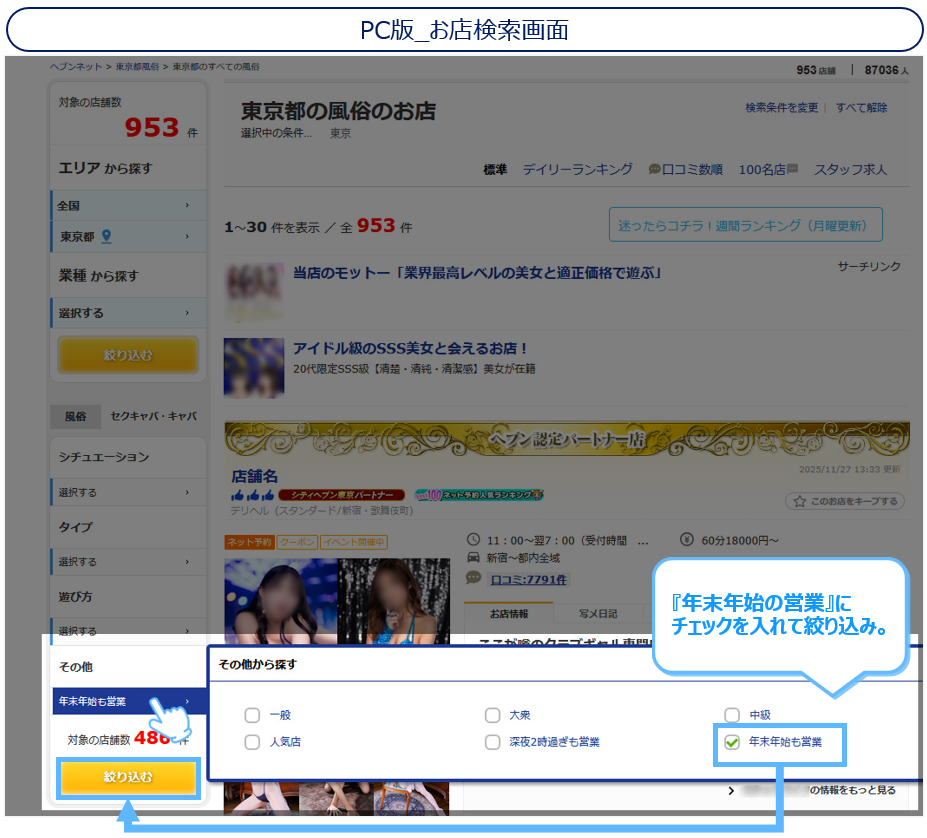The width and height of the screenshot is (927, 838).
Task: Open the 口コミ数順 sort tab
Action: click(x=685, y=170)
